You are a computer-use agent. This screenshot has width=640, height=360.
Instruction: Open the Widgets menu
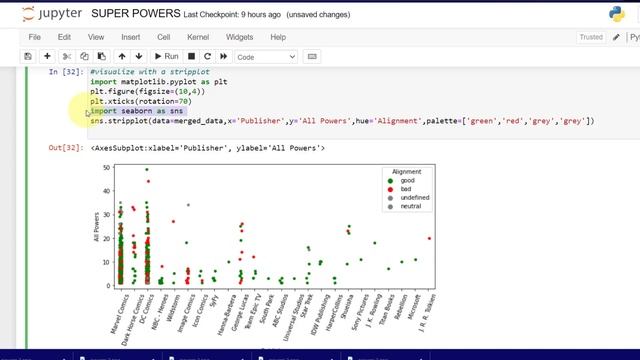click(240, 37)
